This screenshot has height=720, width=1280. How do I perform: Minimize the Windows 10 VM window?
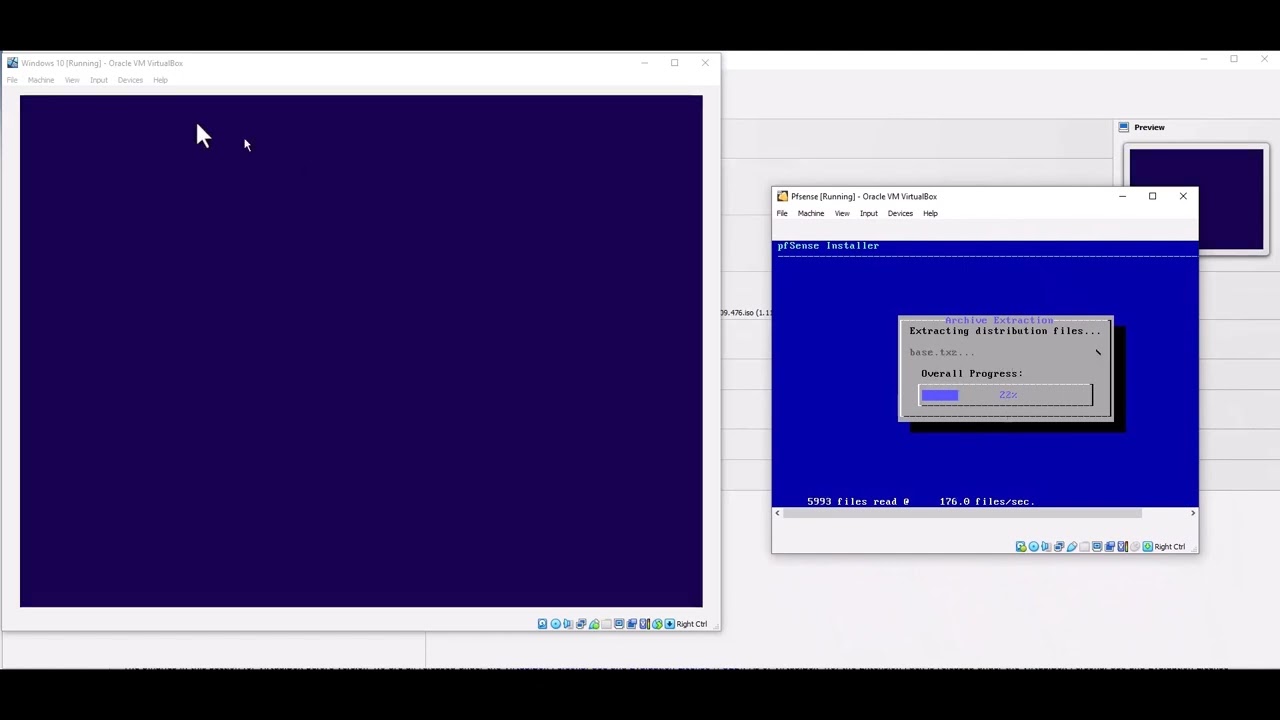(644, 63)
